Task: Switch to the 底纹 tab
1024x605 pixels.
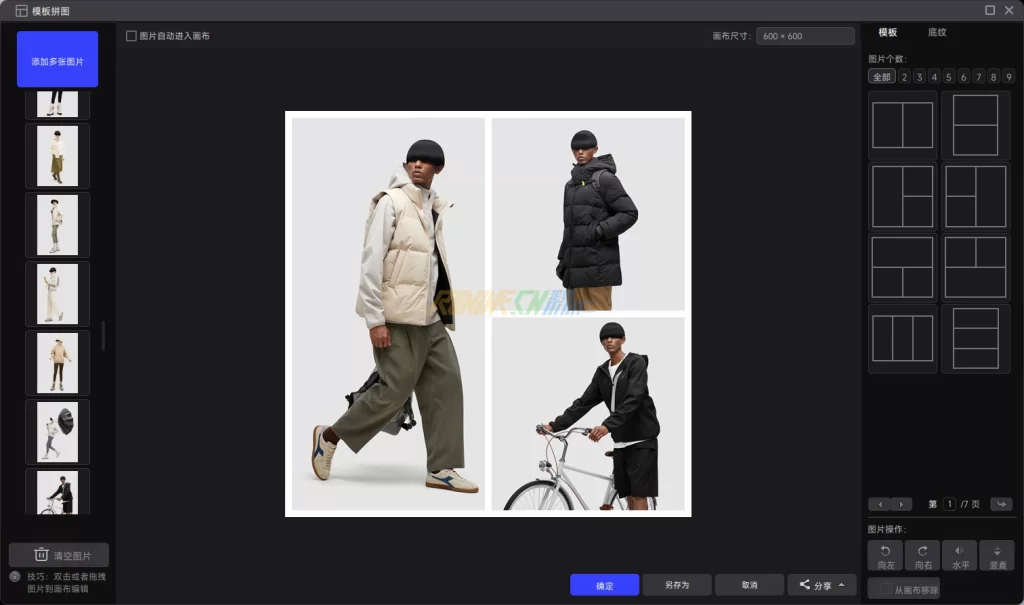Action: (x=937, y=32)
